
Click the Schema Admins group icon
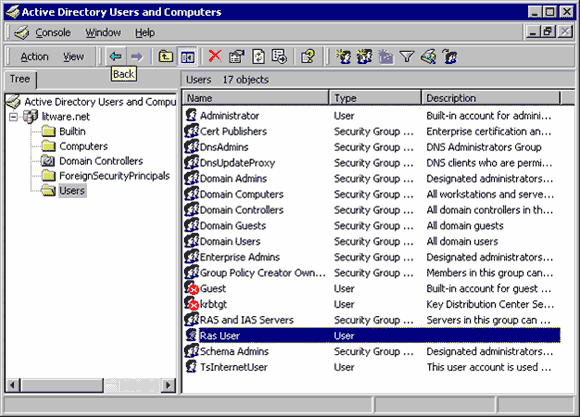click(x=192, y=351)
